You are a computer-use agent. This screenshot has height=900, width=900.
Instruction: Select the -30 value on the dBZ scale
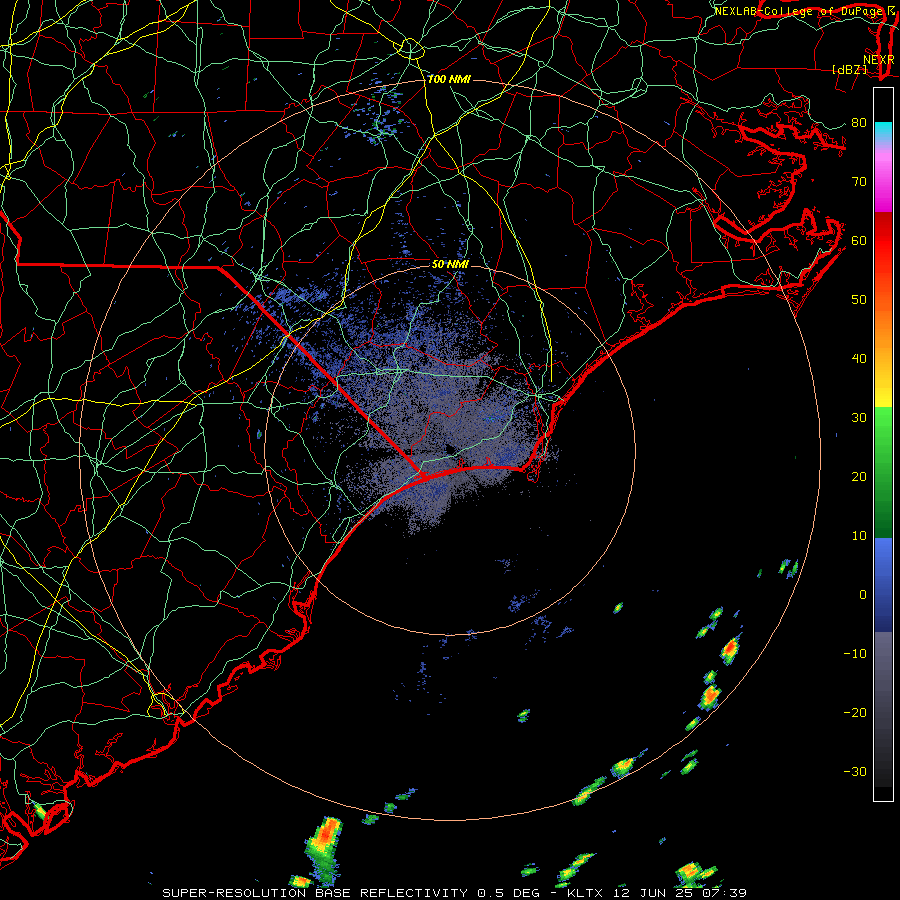click(855, 771)
